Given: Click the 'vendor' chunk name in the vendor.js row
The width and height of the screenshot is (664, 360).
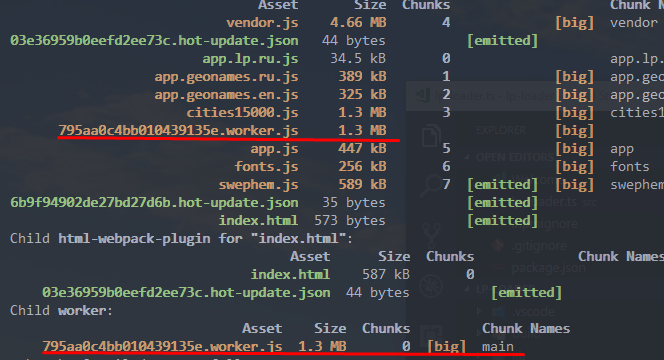Looking at the screenshot, I should click(634, 22).
